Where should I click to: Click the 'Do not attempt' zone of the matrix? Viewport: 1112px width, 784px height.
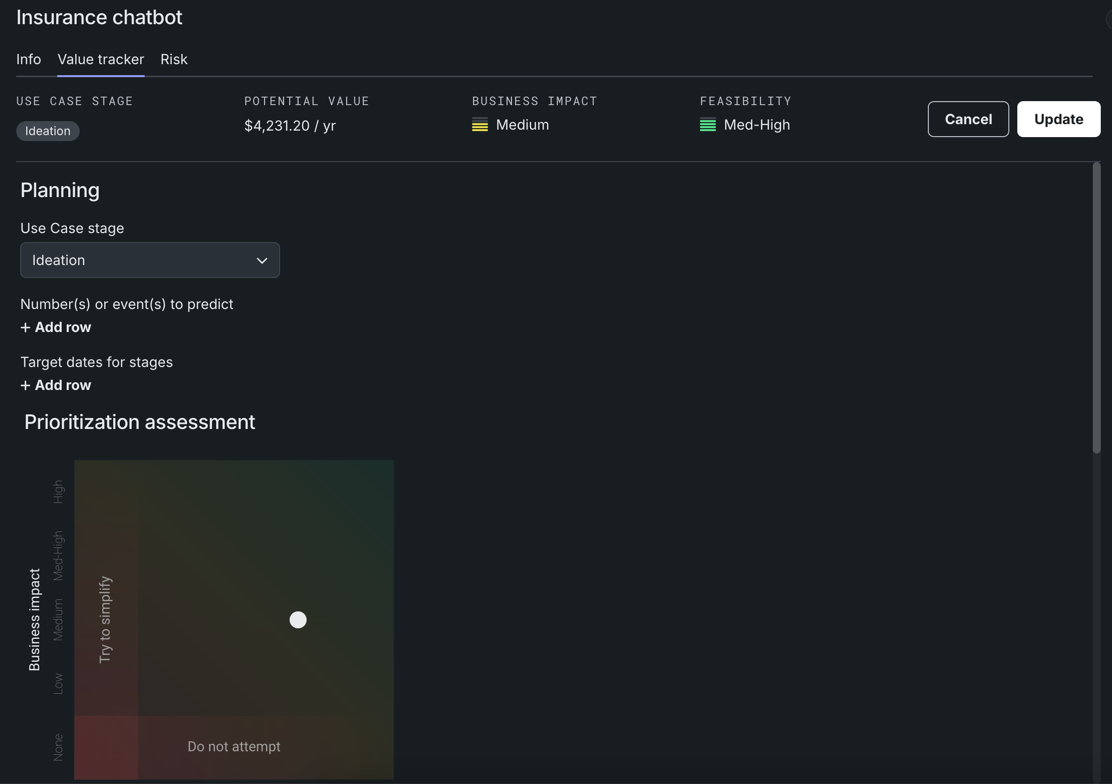234,746
